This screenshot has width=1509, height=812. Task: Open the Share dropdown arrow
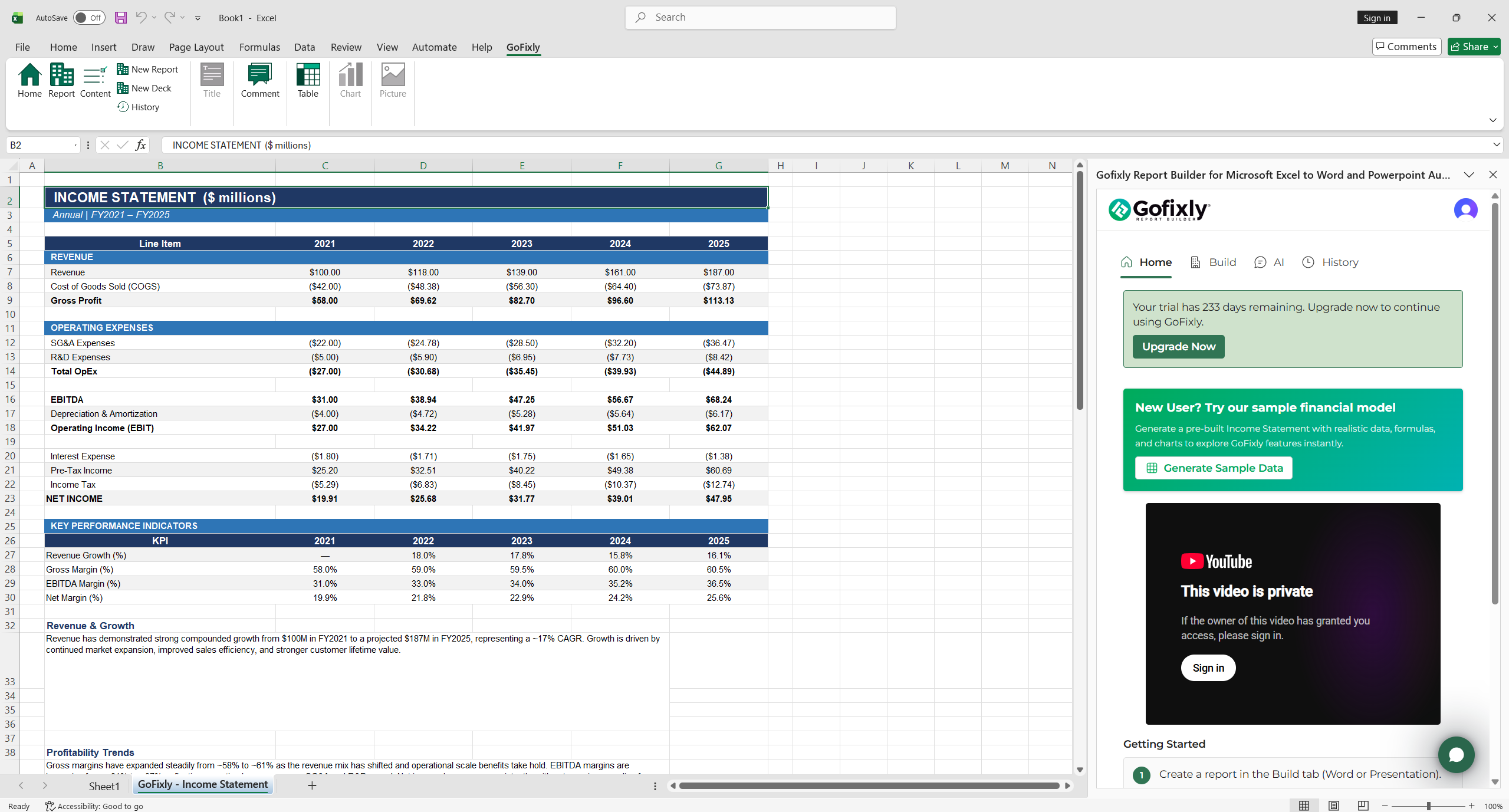[1496, 47]
